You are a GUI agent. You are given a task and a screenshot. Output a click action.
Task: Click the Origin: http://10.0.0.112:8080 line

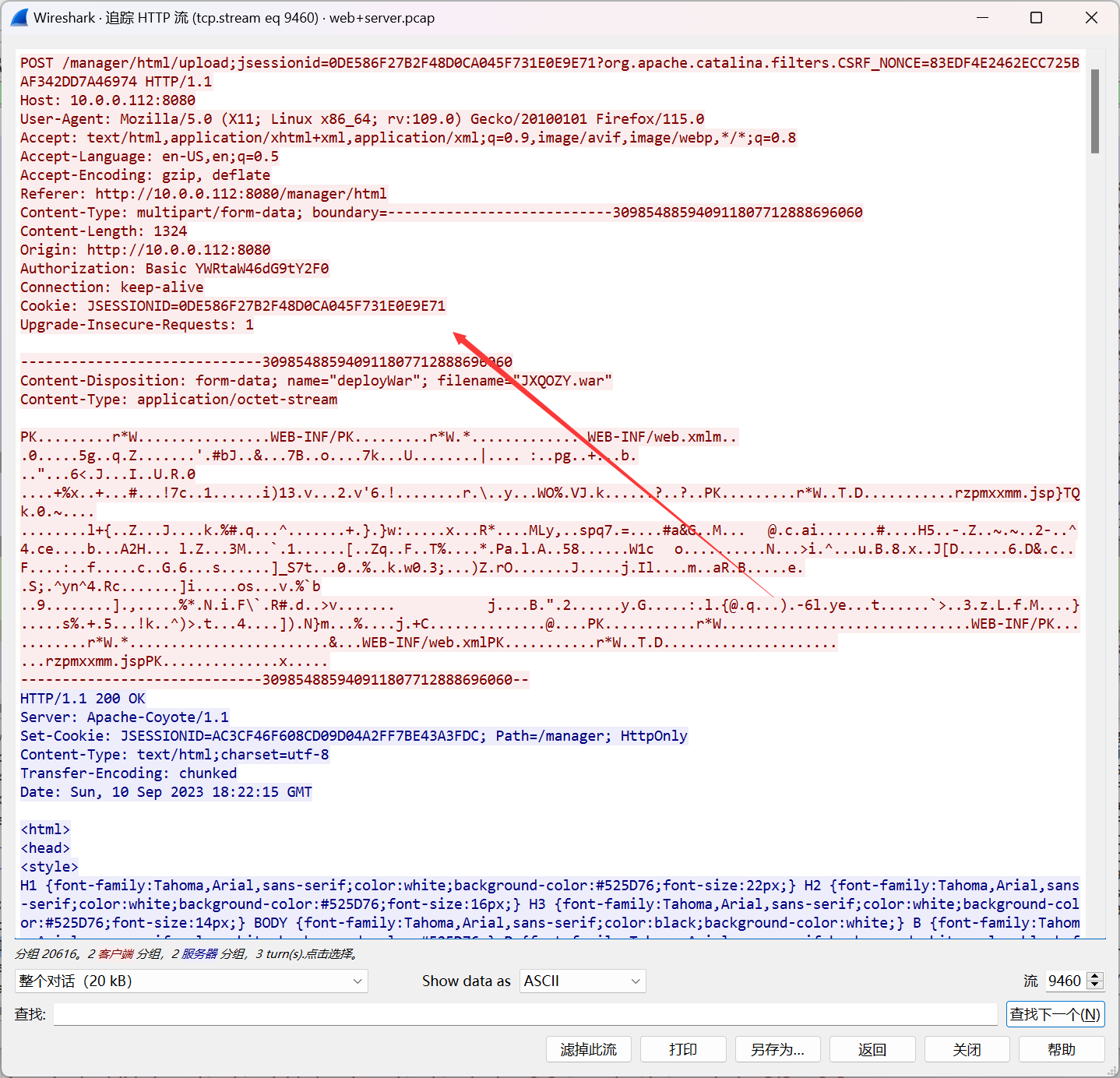point(145,250)
